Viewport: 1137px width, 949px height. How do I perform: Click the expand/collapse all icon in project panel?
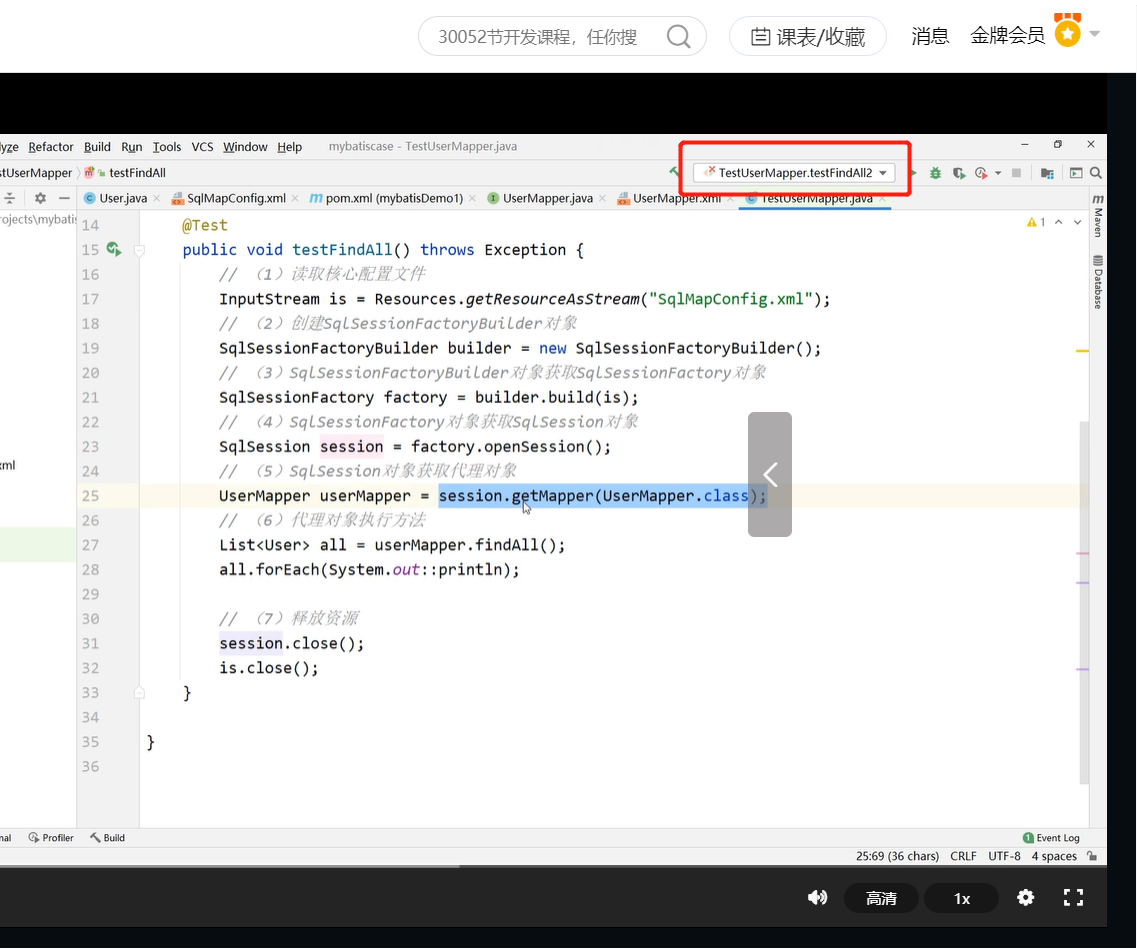[x=9, y=198]
